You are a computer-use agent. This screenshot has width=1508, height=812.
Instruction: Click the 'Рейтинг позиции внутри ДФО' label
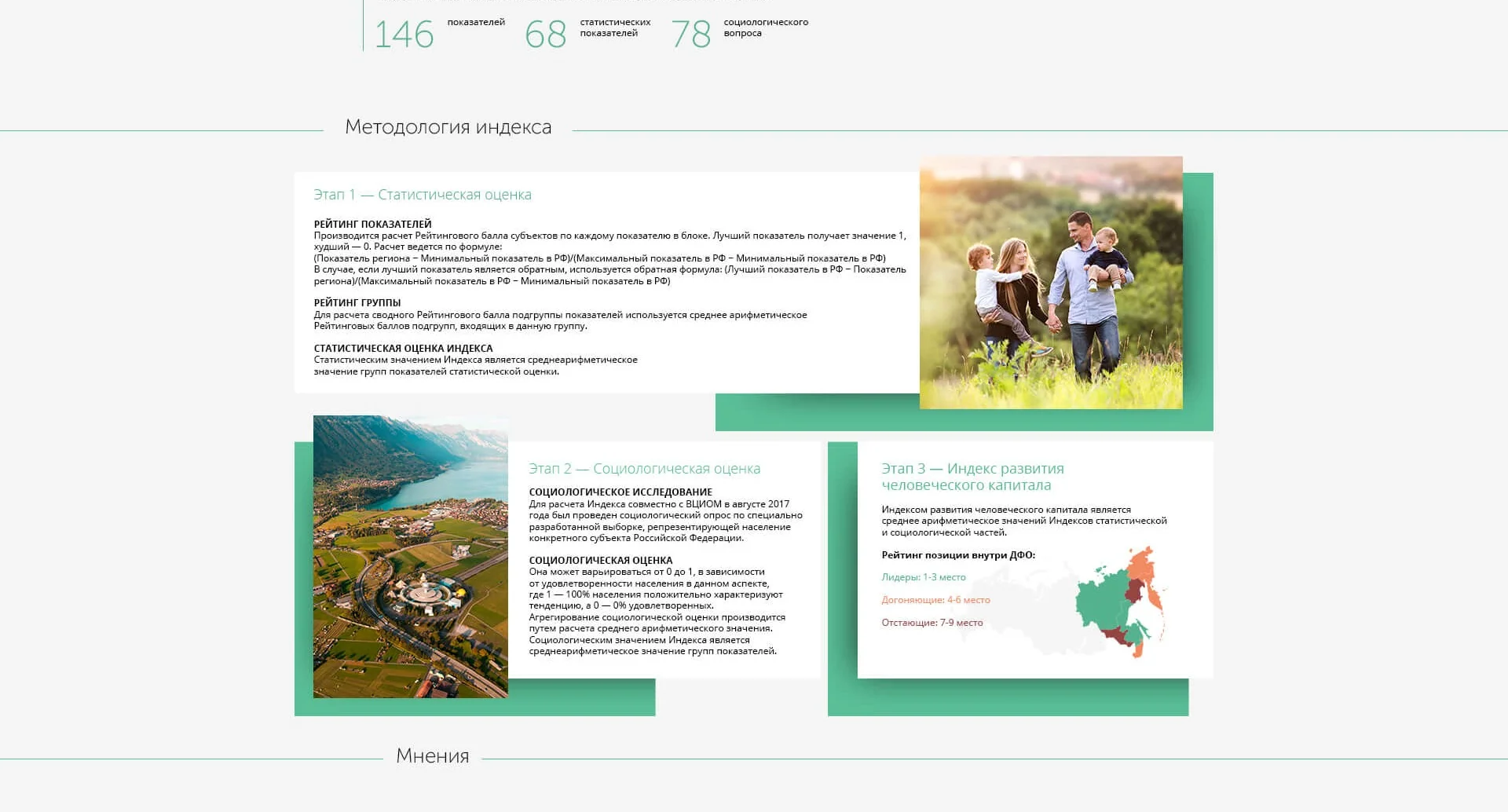(958, 555)
